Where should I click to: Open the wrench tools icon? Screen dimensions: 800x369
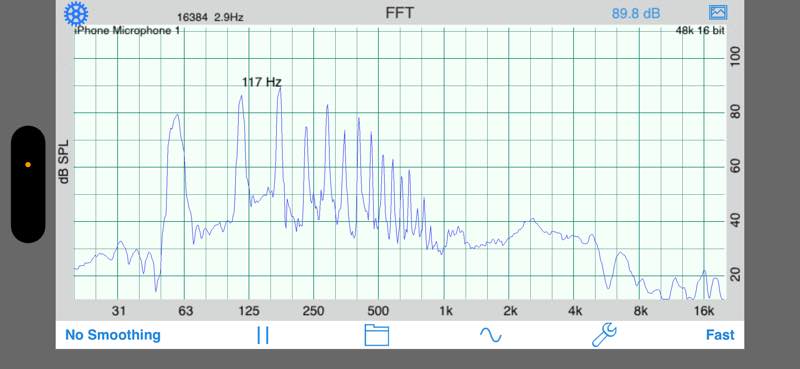click(x=604, y=335)
